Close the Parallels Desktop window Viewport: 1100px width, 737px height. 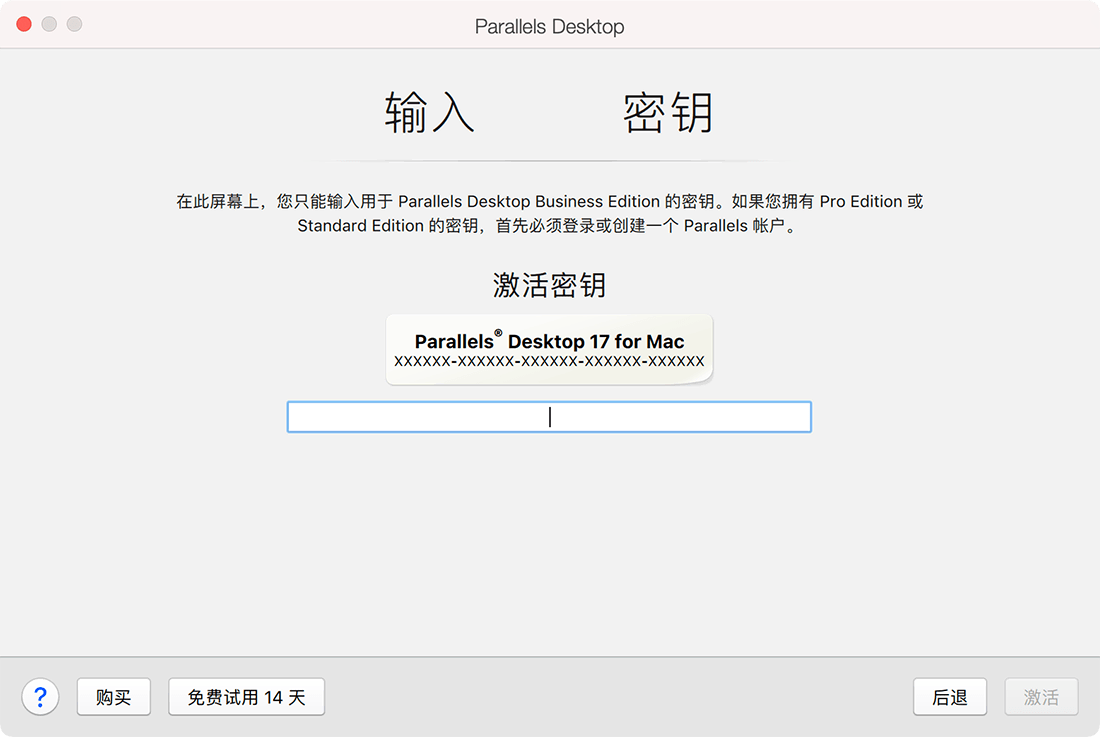point(24,25)
